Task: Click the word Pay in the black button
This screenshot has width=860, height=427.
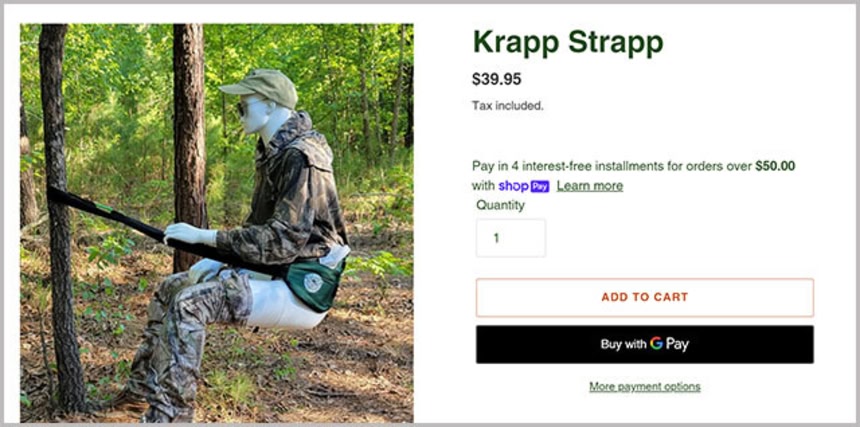Action: coord(678,344)
